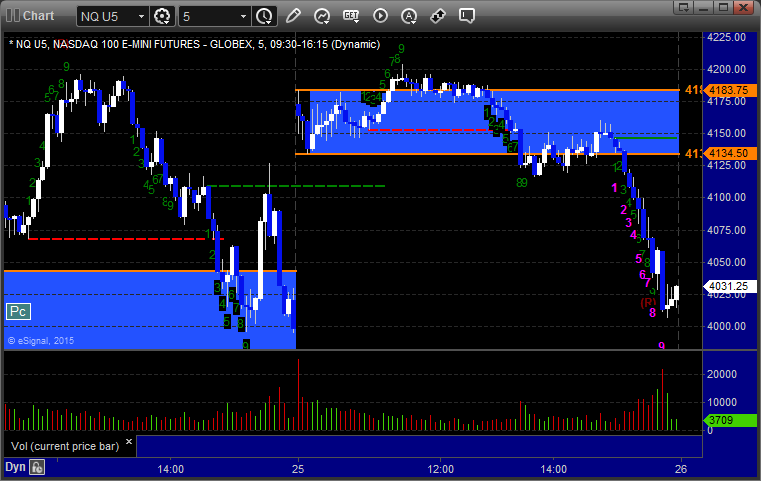This screenshot has width=761, height=481.
Task: Click the 20000 volume axis label
Action: (722, 374)
